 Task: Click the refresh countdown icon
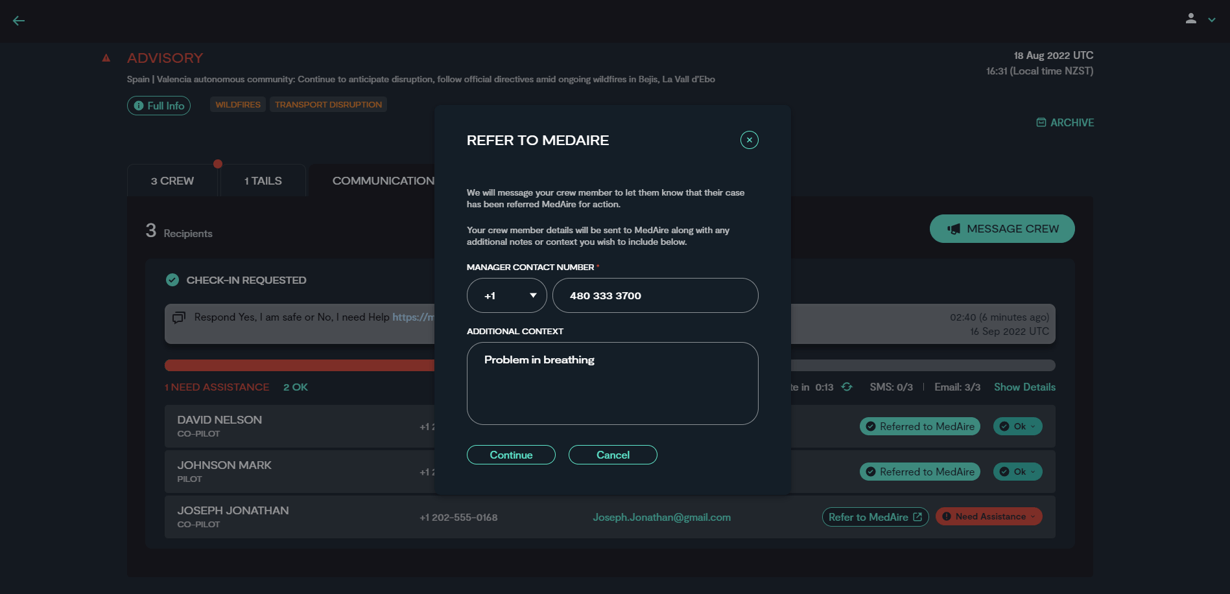click(847, 387)
